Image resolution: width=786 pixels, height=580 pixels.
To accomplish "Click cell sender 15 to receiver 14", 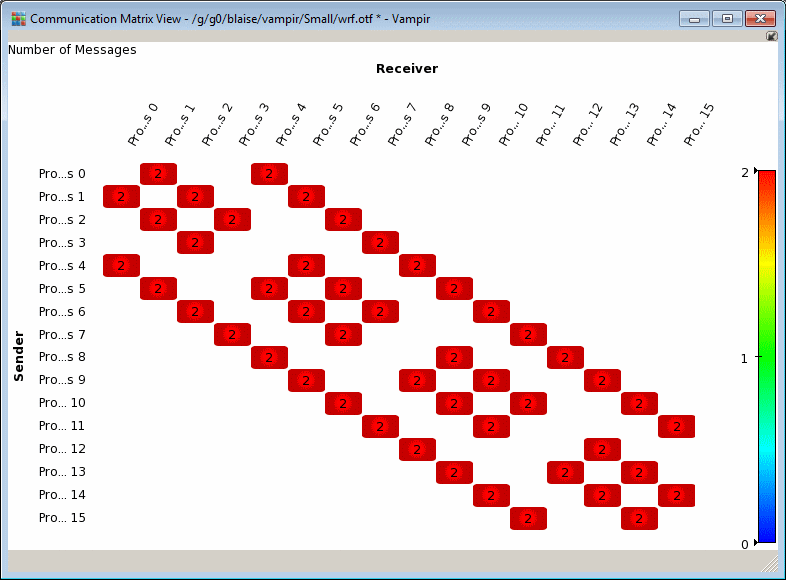I will coord(639,518).
